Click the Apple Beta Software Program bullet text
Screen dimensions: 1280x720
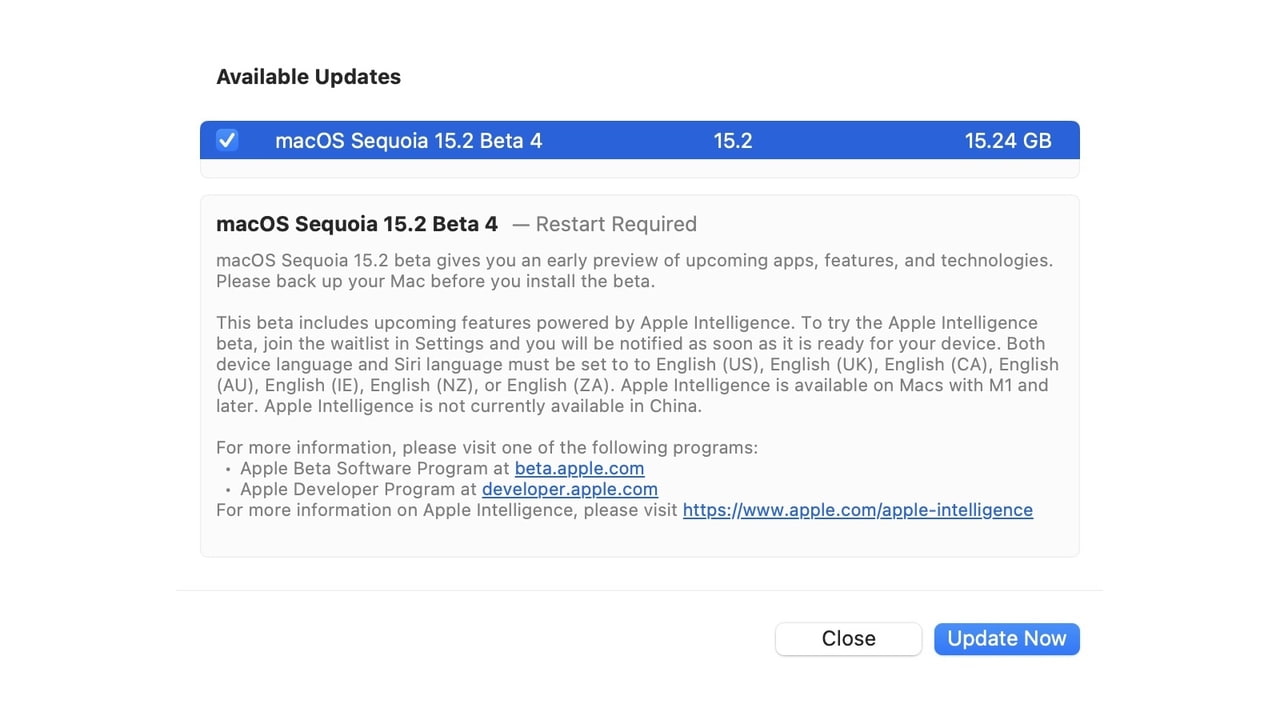(x=376, y=468)
